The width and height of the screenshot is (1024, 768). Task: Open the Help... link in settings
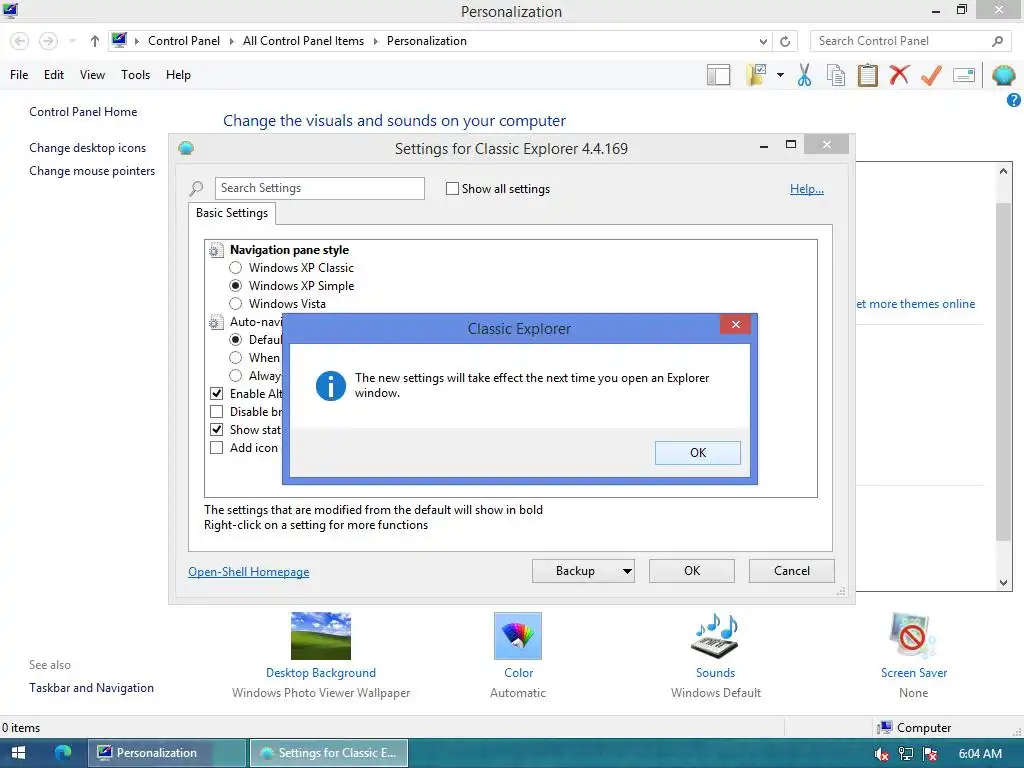click(x=807, y=189)
